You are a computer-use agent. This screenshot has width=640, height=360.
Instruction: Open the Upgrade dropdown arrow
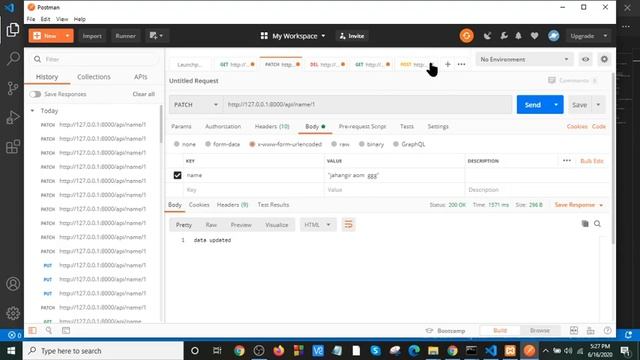(605, 36)
